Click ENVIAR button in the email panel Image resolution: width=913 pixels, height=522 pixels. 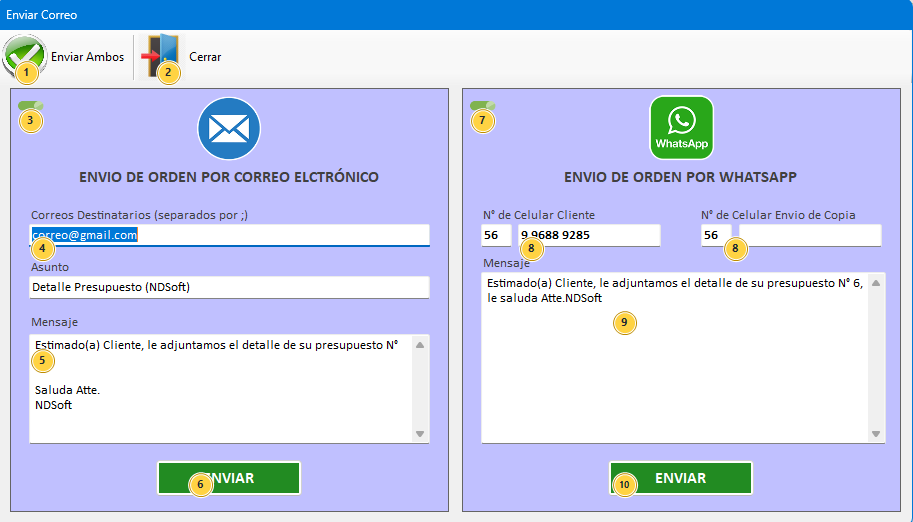click(229, 478)
